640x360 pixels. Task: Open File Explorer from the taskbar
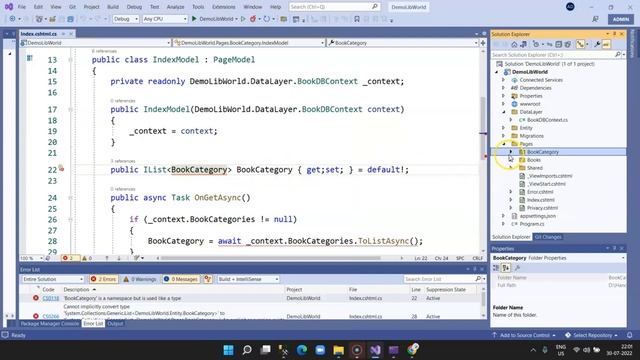[x=338, y=350]
